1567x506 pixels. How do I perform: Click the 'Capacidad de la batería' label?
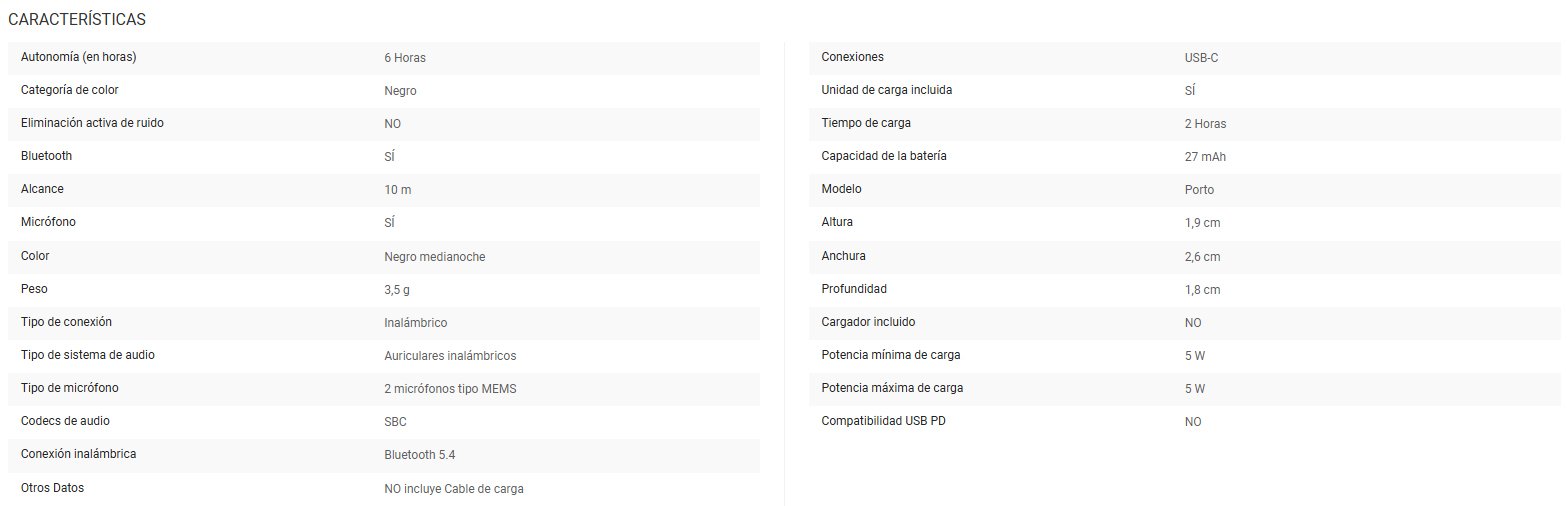pyautogui.click(x=884, y=156)
